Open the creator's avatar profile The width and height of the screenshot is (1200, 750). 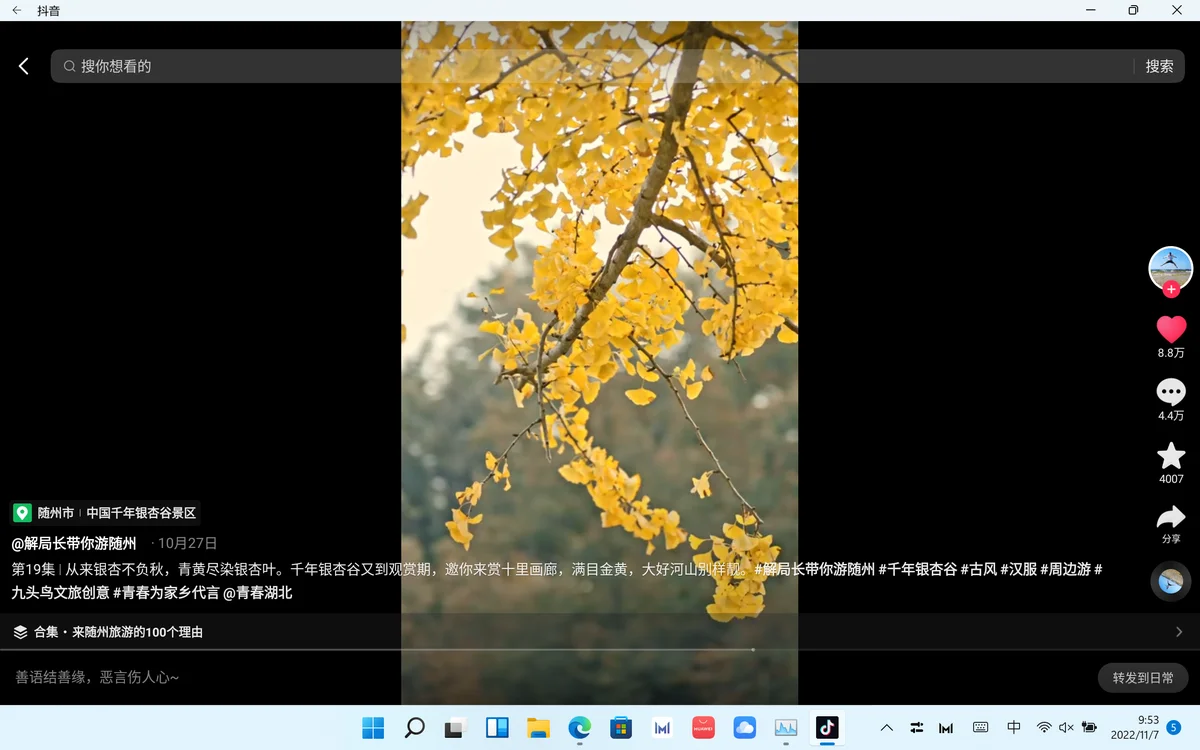(x=1170, y=268)
